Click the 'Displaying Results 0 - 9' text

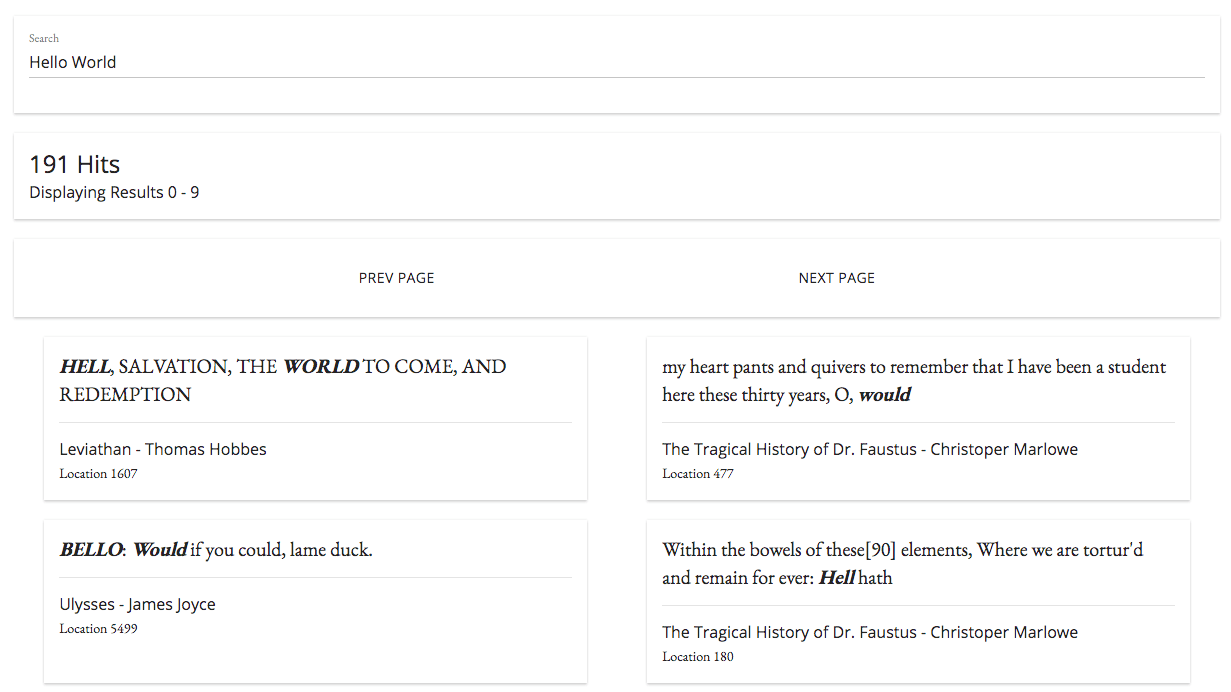[x=113, y=192]
